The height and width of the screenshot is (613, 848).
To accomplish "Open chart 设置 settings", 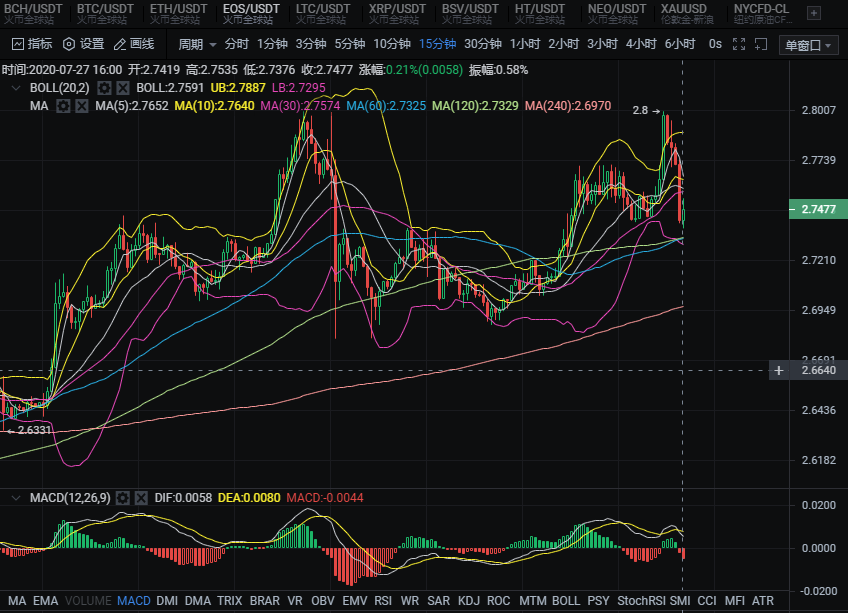I will (x=83, y=44).
